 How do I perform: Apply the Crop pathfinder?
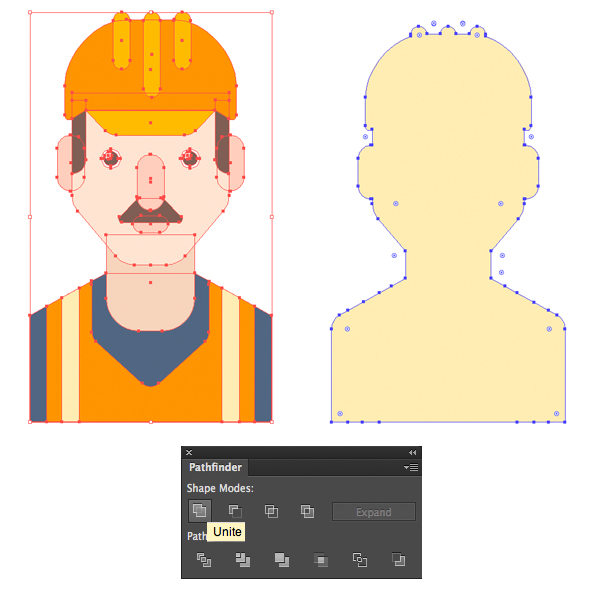320,560
